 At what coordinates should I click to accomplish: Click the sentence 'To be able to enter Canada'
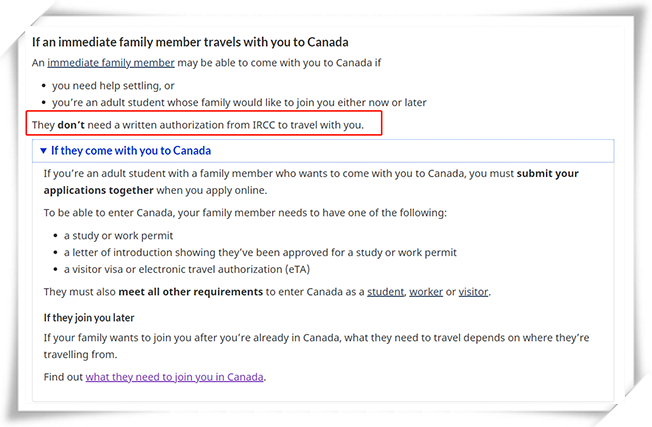pyautogui.click(x=245, y=213)
